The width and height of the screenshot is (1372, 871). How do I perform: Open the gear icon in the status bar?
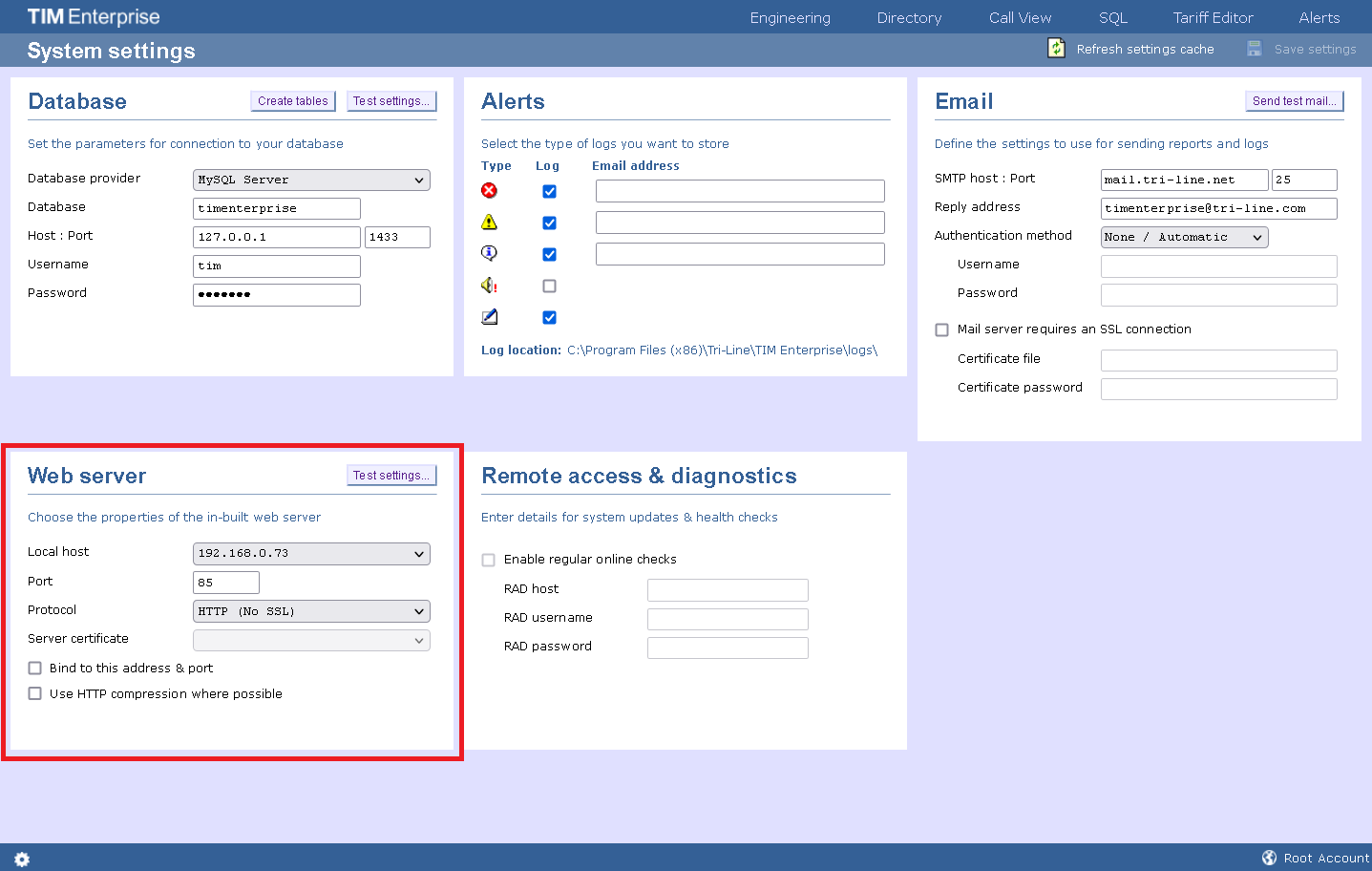click(x=21, y=859)
